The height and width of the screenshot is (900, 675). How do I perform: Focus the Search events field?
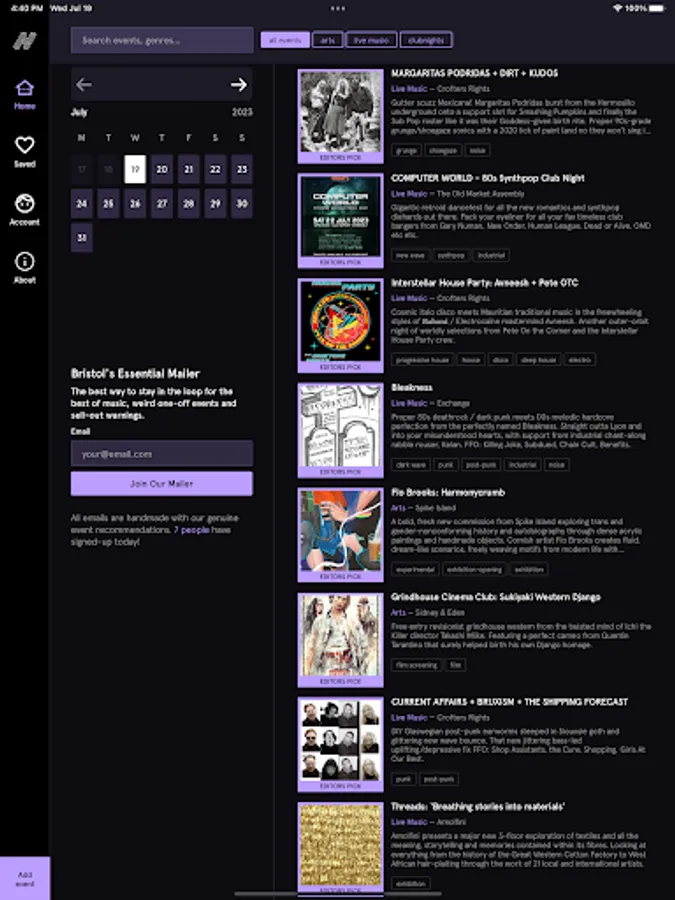(x=162, y=40)
